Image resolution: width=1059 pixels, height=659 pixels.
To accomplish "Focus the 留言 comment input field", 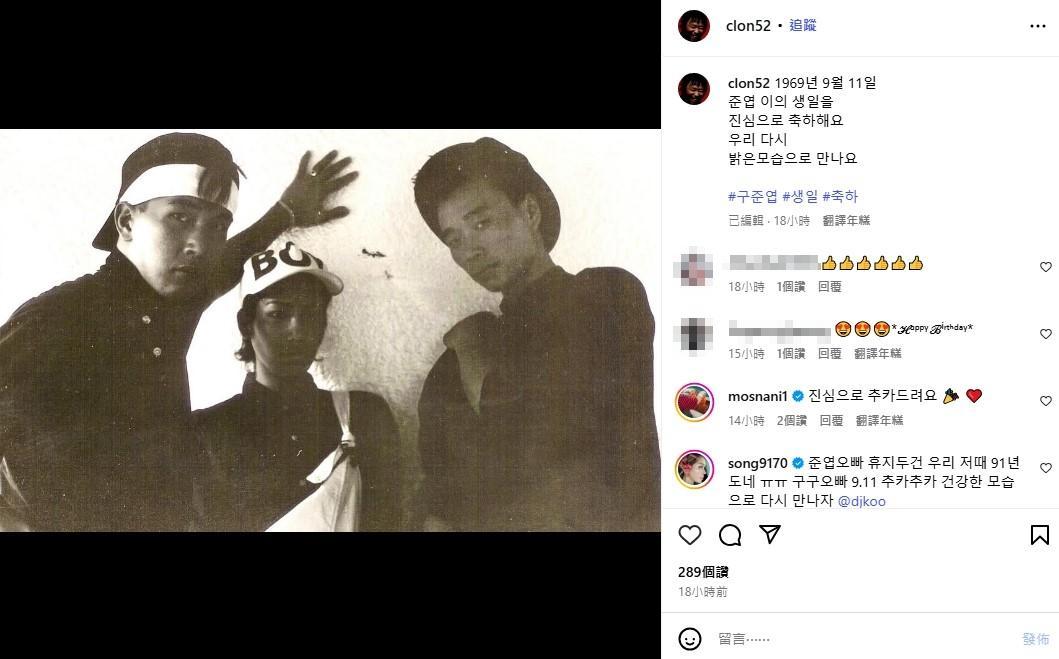I will [x=864, y=639].
